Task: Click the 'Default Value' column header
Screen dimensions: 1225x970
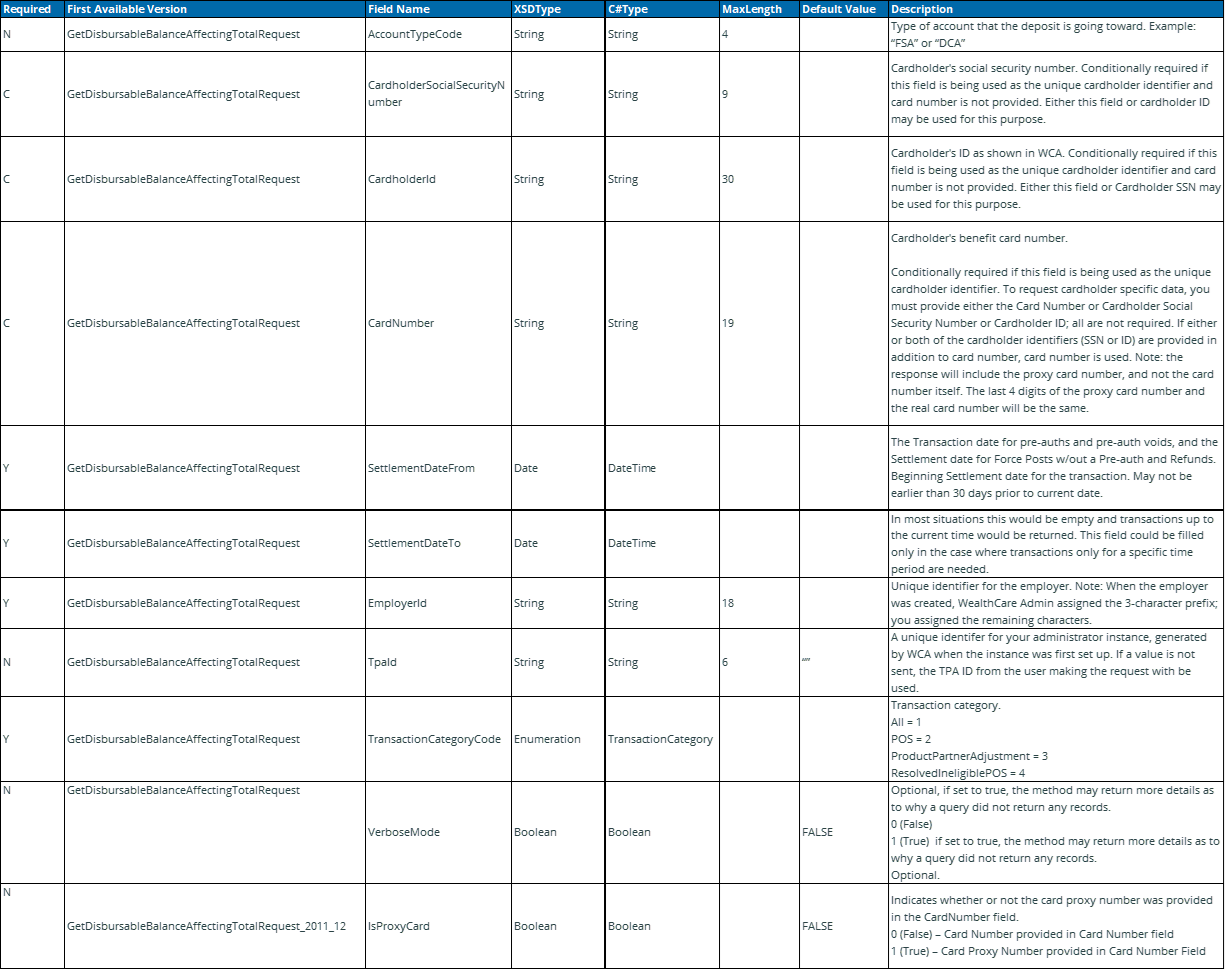Action: 843,9
